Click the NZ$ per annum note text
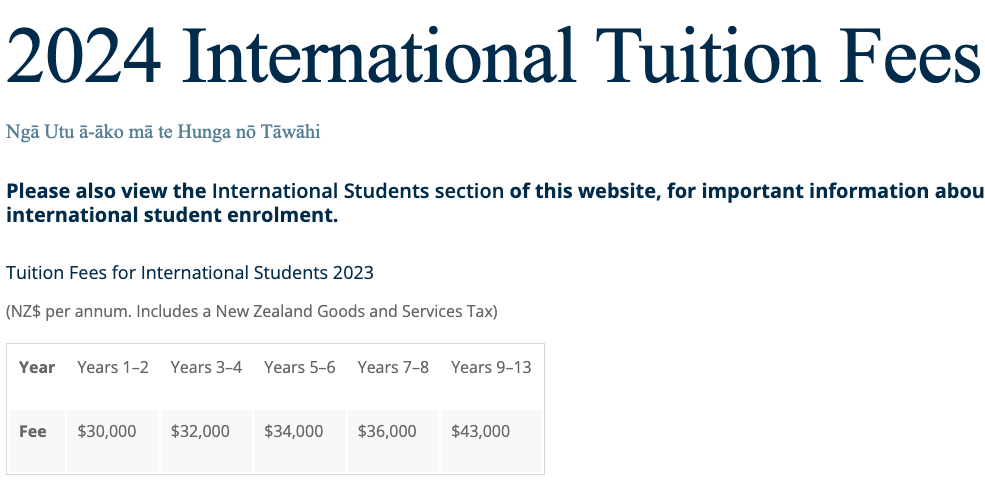This screenshot has height=486, width=985. click(x=251, y=311)
